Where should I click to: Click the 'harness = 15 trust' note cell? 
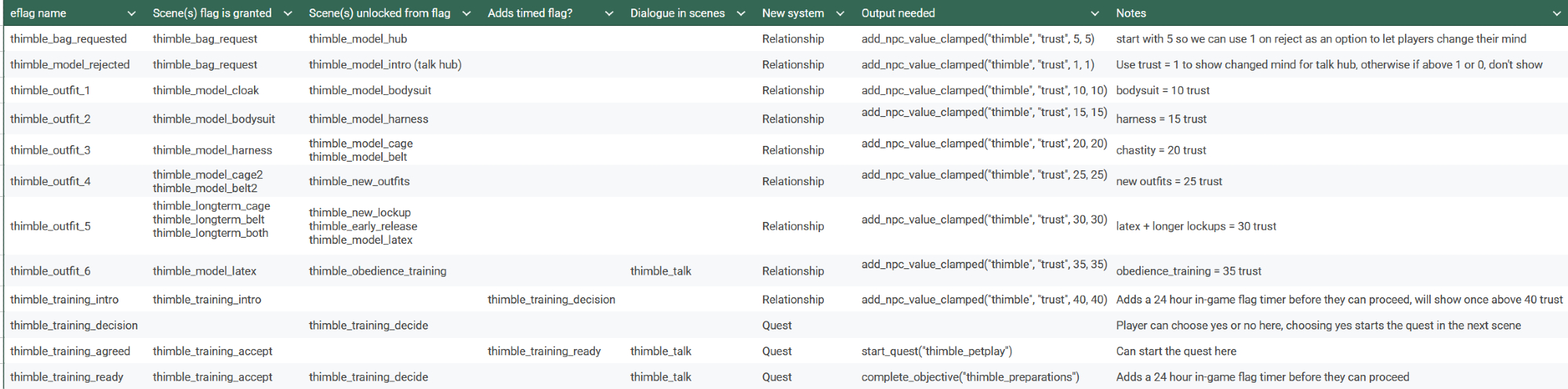tap(1160, 119)
